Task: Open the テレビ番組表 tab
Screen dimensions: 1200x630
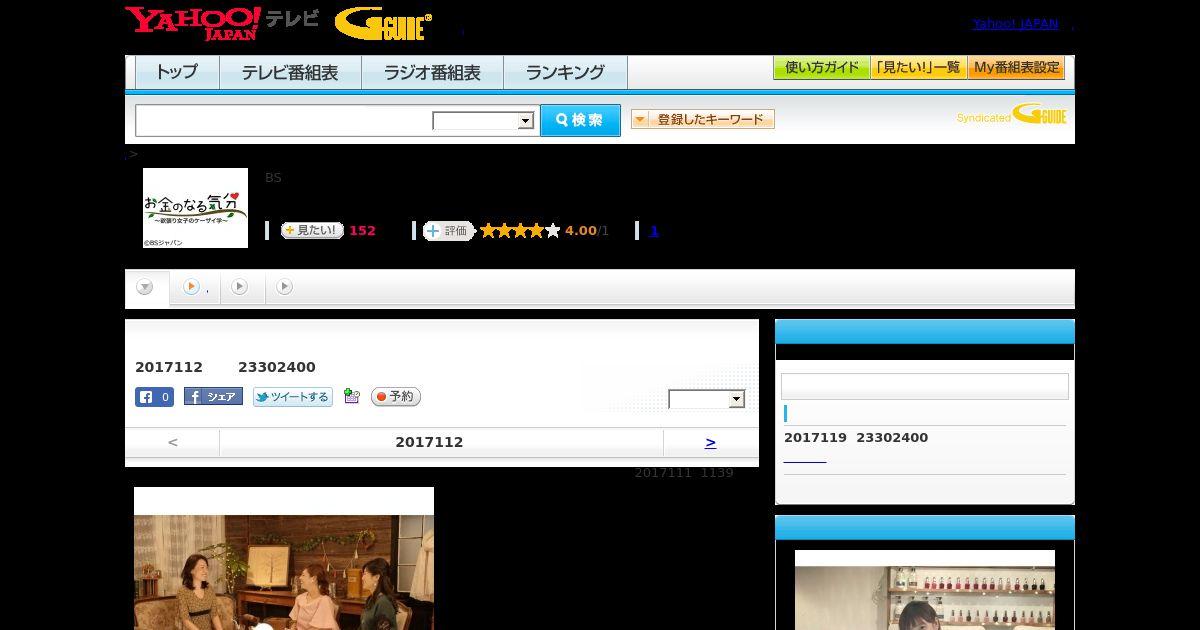Action: [x=290, y=73]
